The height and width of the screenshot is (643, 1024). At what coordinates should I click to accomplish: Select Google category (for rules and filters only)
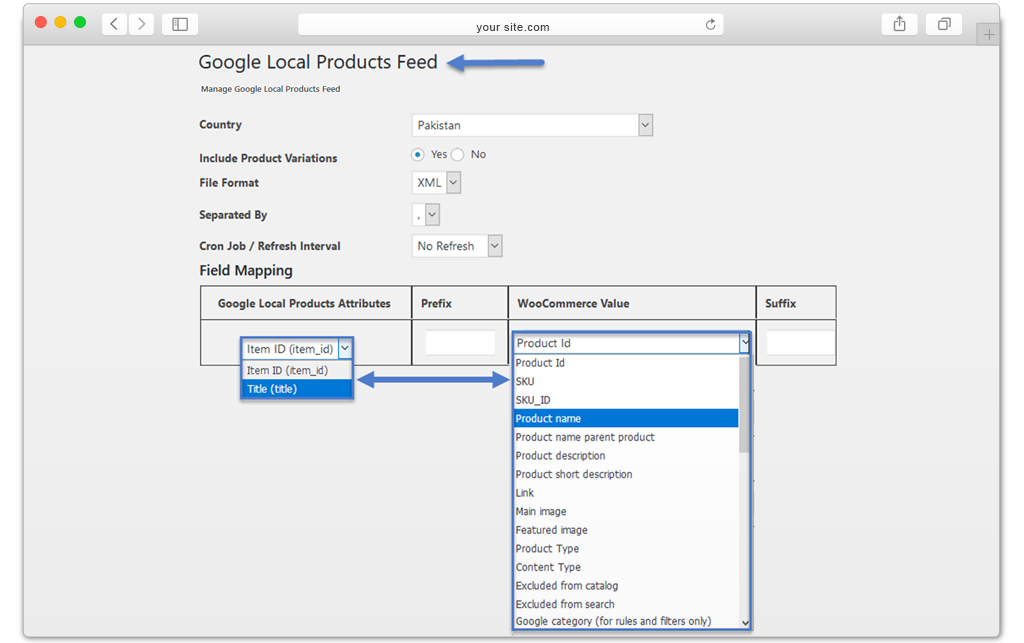(x=626, y=621)
